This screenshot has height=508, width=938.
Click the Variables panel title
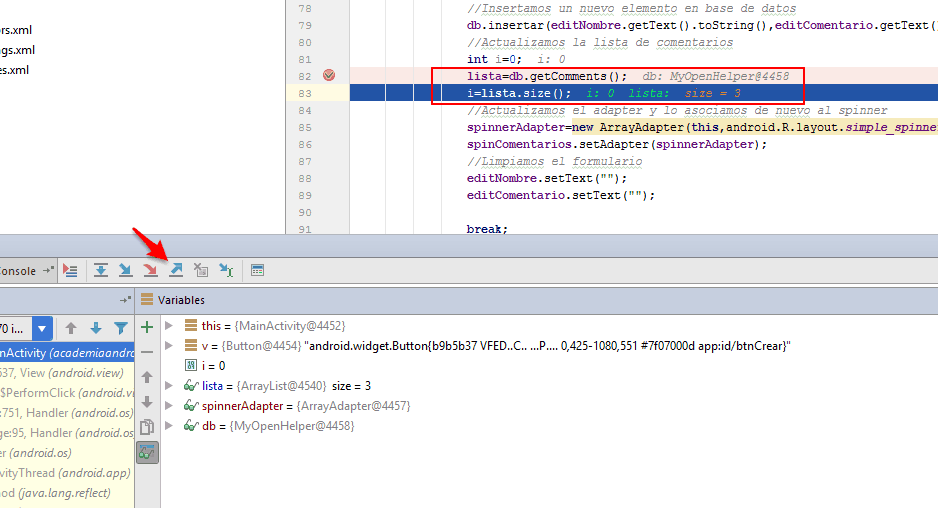coord(181,300)
